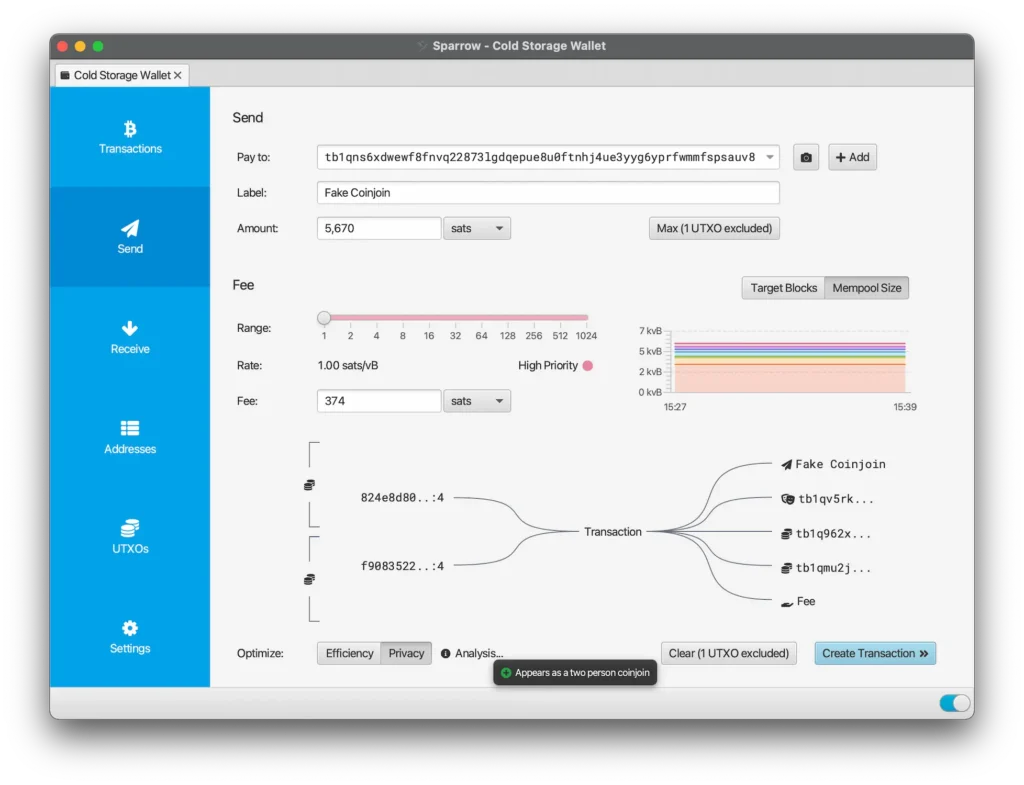Open UTXOs coins icon in sidebar
Screen dimensions: 1024x785
(130, 529)
